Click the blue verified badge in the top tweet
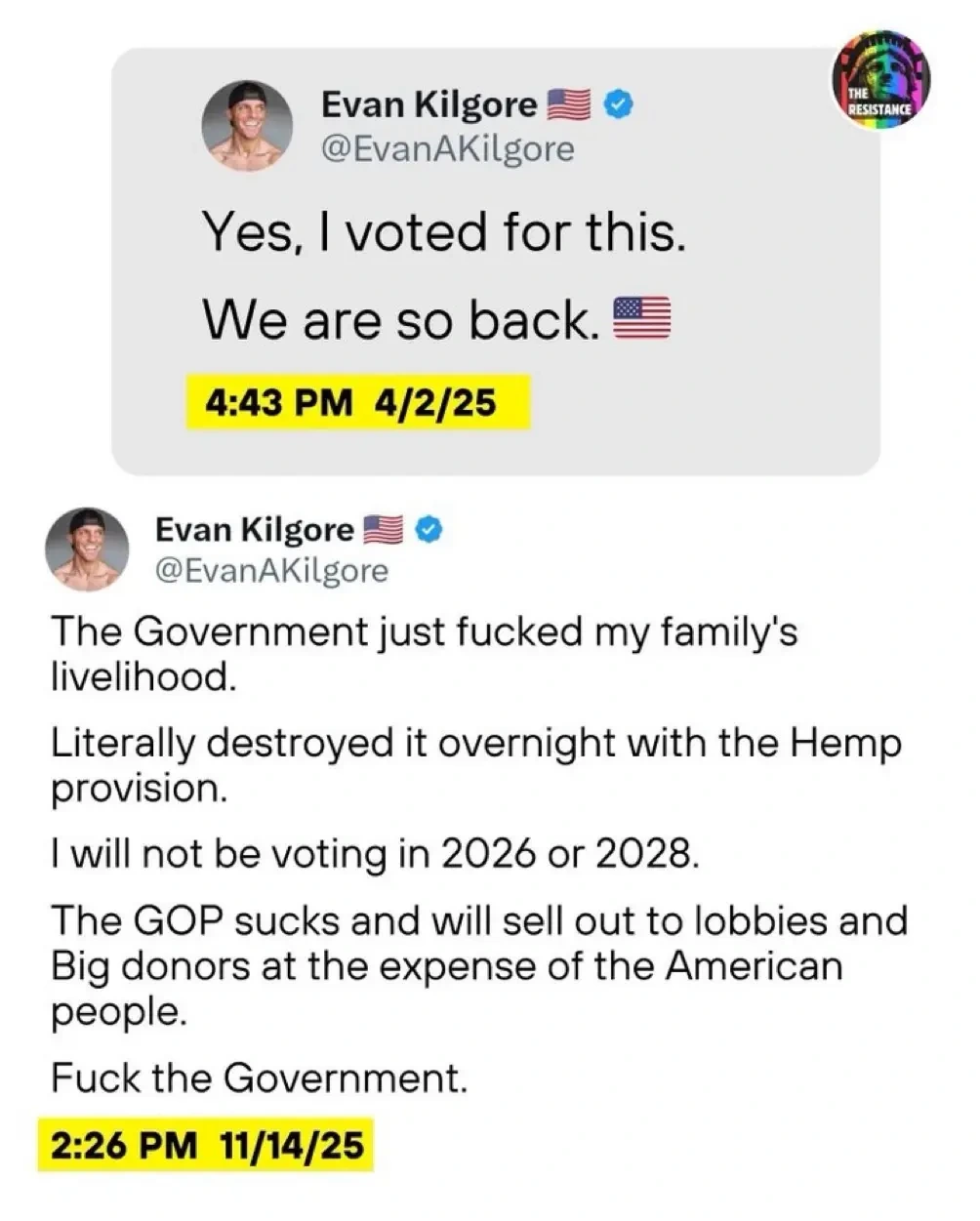 pyautogui.click(x=617, y=103)
